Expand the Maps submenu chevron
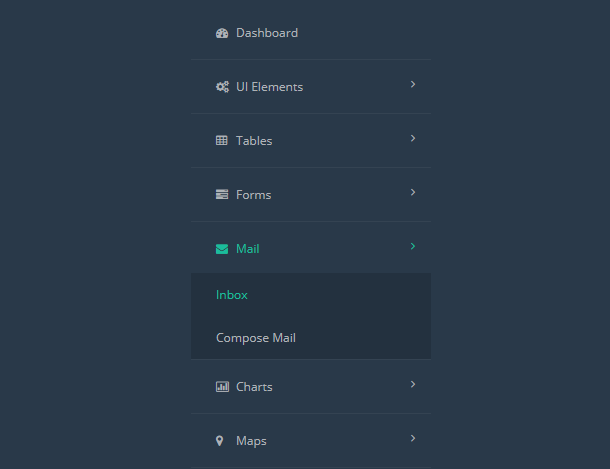 click(x=413, y=438)
